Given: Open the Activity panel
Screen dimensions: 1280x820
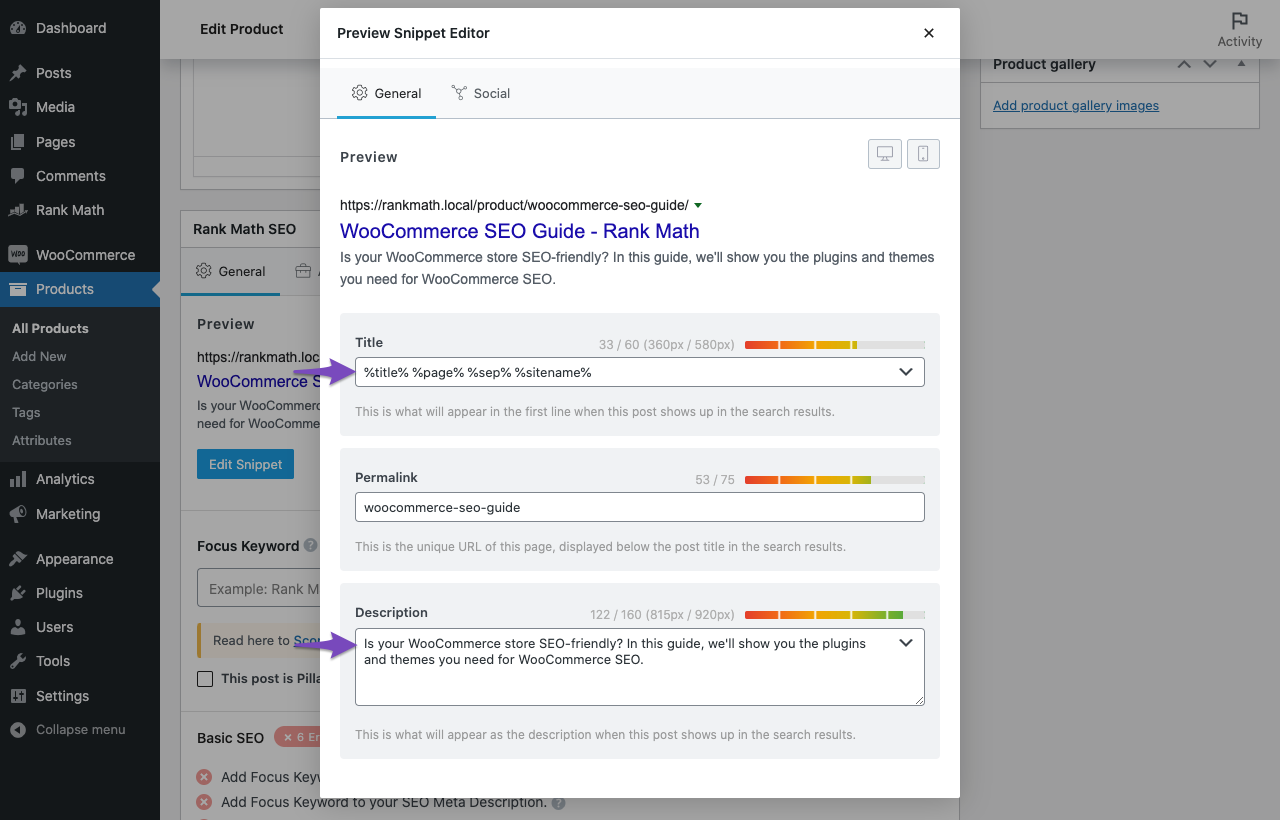Looking at the screenshot, I should click(1239, 27).
